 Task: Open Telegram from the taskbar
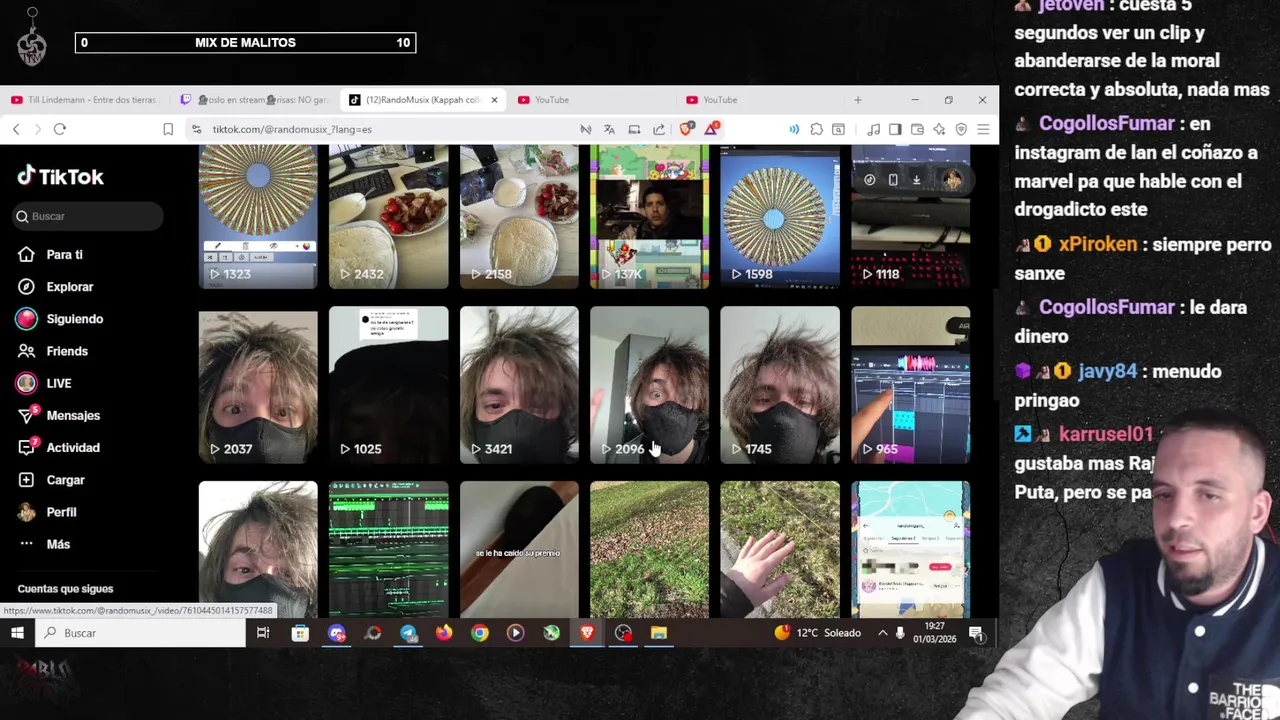coord(408,633)
